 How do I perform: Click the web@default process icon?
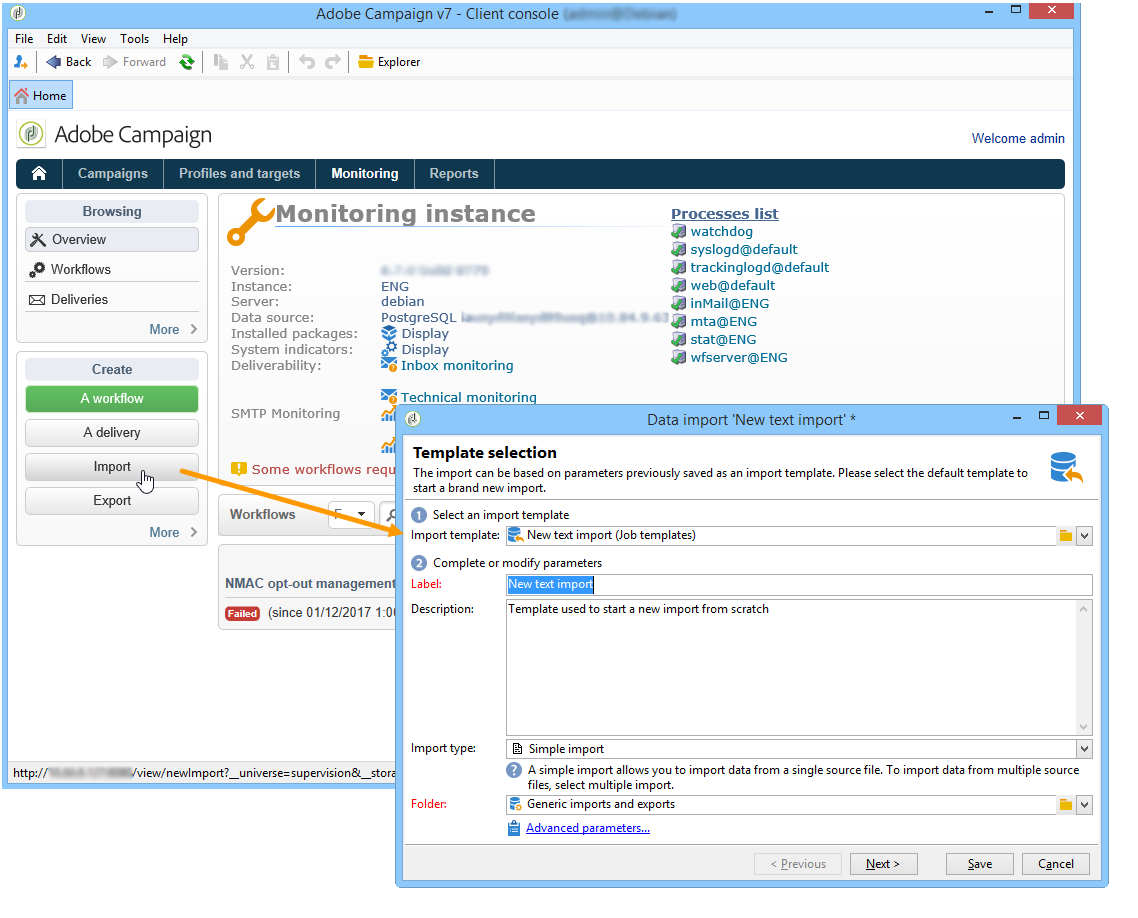679,285
